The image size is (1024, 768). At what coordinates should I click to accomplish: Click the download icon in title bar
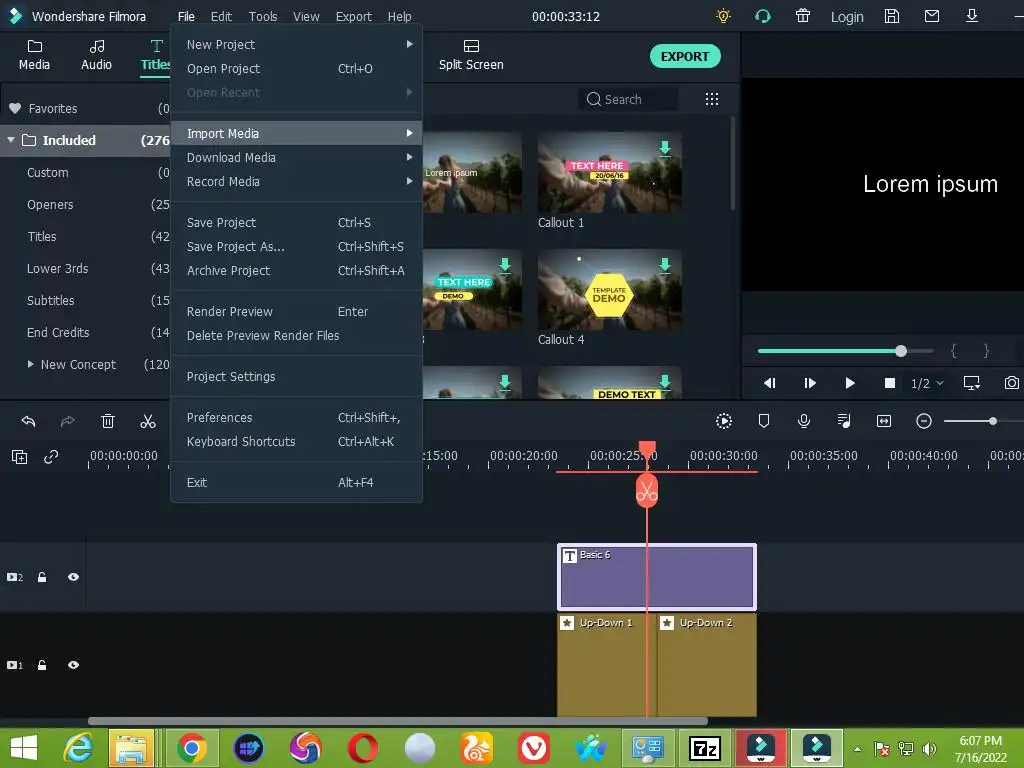(x=972, y=16)
